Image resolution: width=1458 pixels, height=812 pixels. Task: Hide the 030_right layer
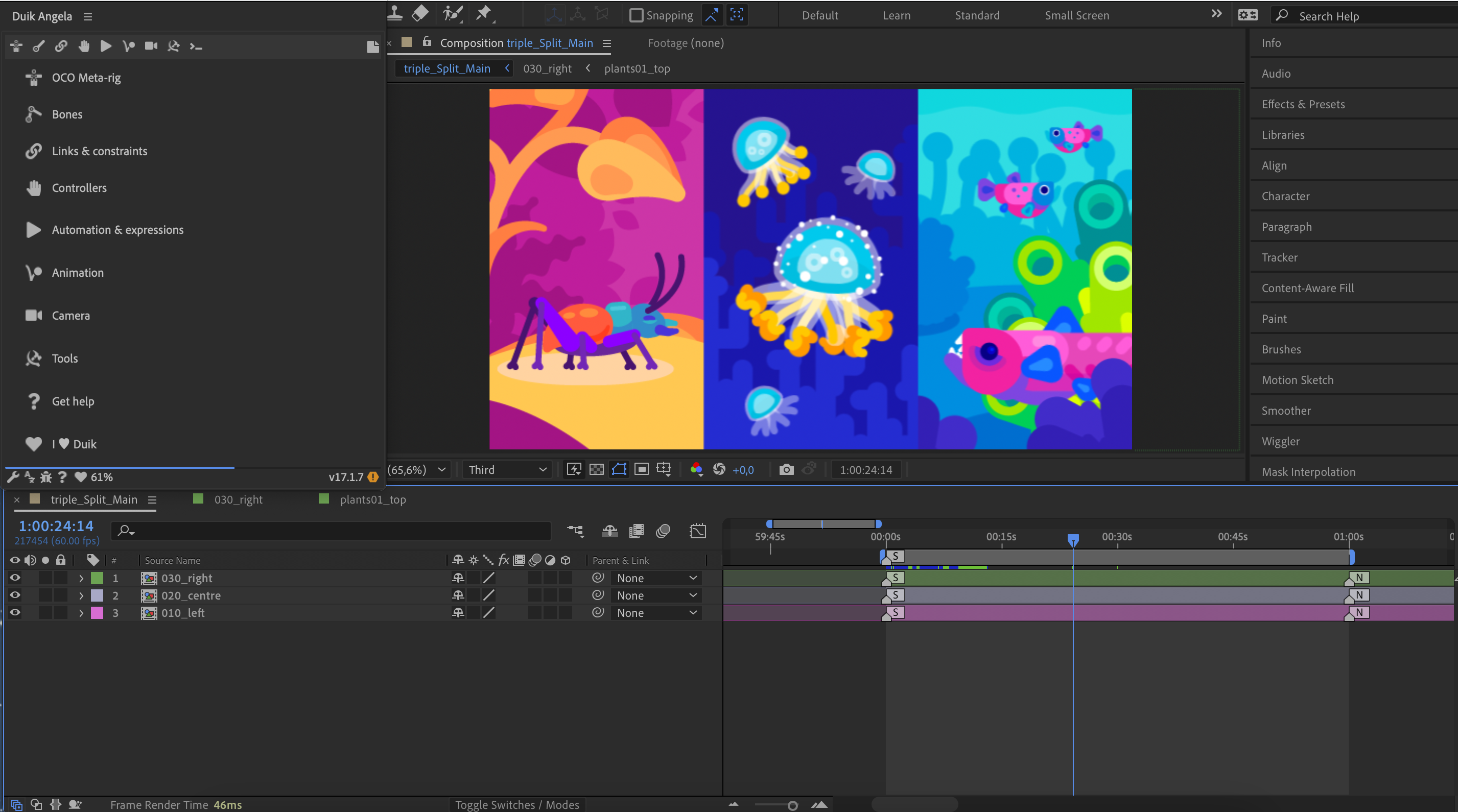(15, 578)
